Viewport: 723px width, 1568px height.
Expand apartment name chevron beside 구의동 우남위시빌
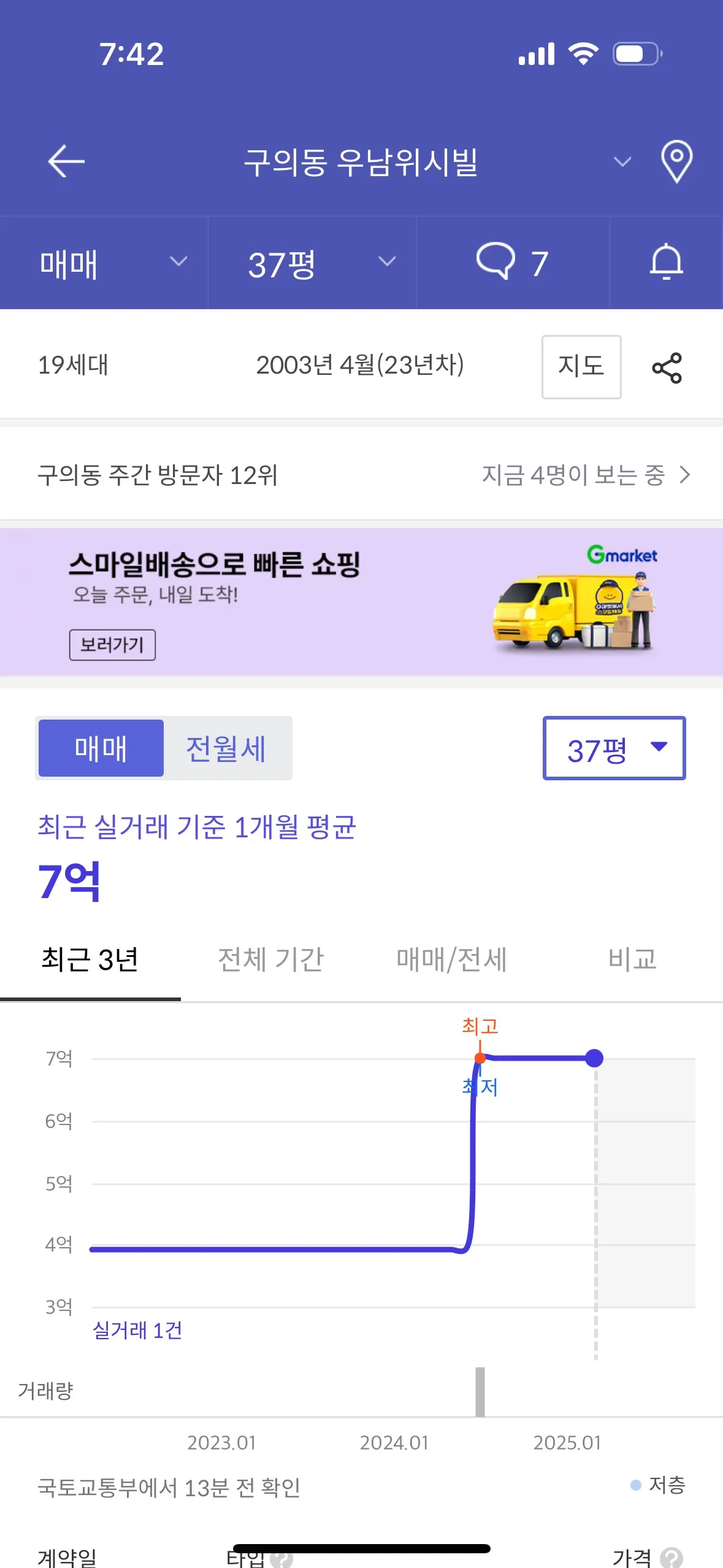tap(622, 162)
